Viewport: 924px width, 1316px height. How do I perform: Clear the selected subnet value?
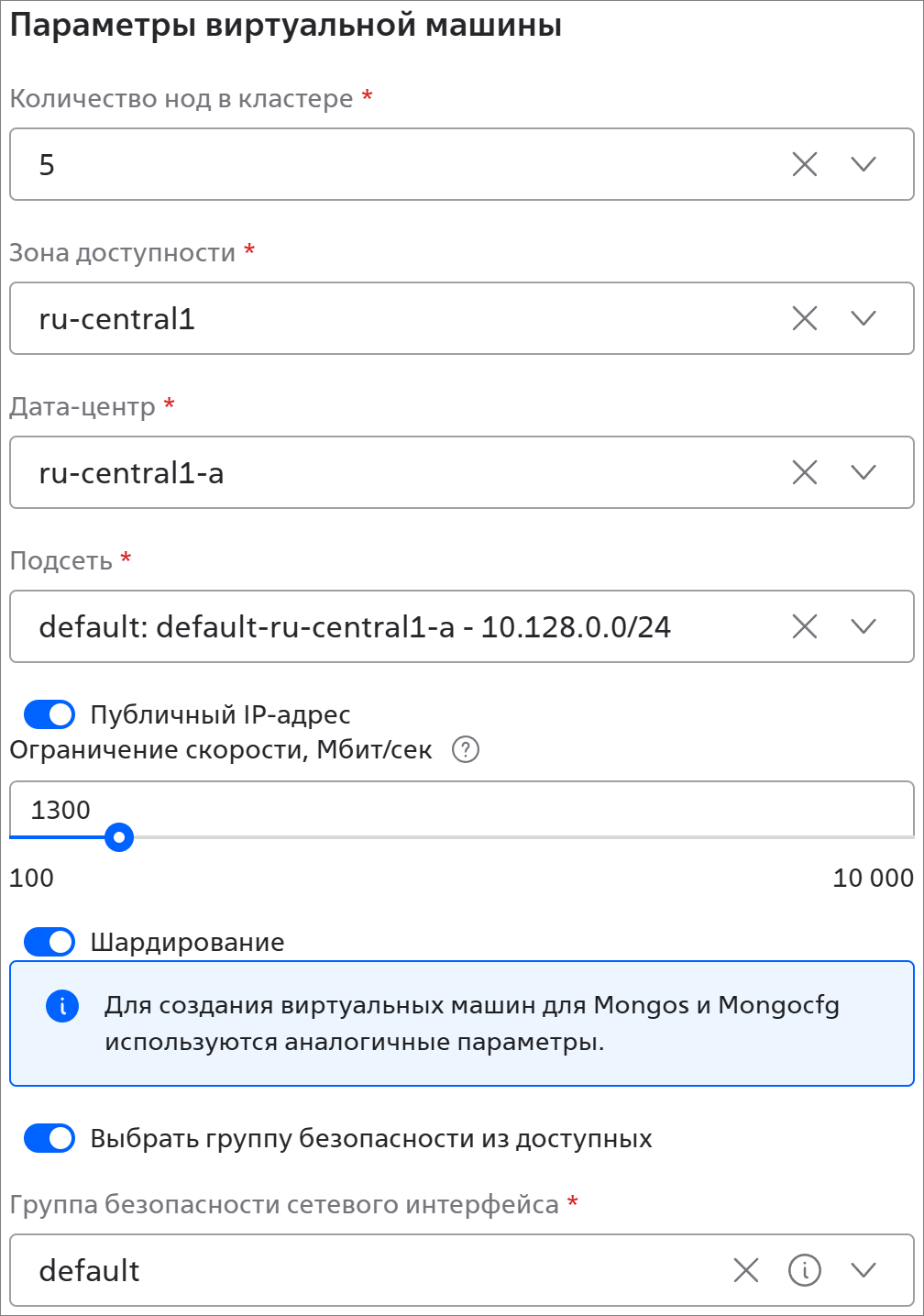coord(804,626)
